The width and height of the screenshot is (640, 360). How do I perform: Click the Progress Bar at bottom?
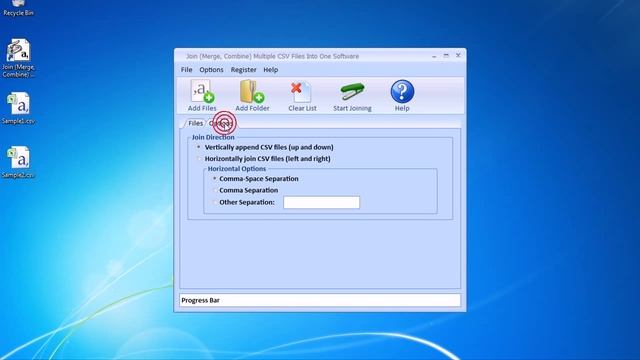pos(320,300)
